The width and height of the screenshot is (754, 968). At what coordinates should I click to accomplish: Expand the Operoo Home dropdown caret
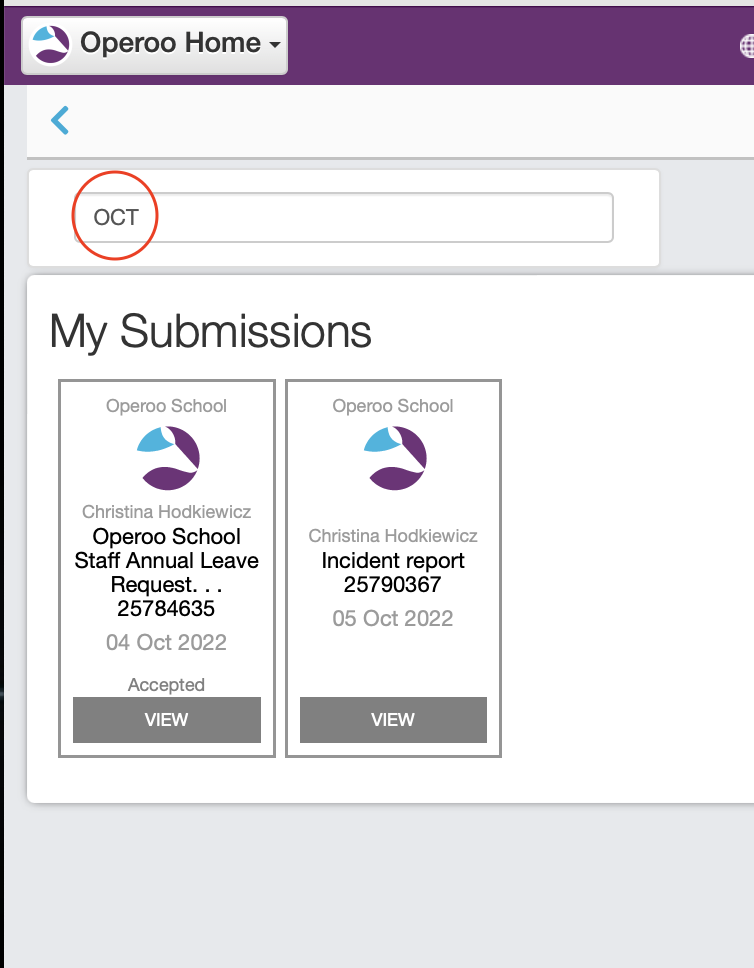pos(273,45)
